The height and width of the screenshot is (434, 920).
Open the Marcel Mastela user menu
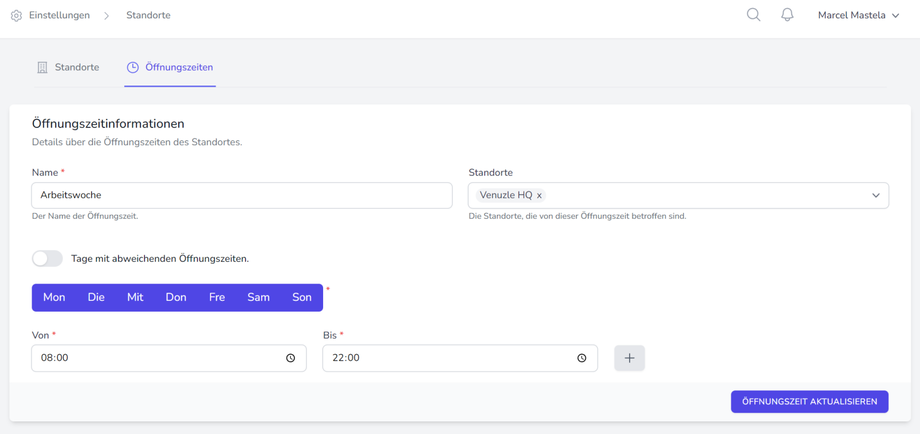pos(858,16)
